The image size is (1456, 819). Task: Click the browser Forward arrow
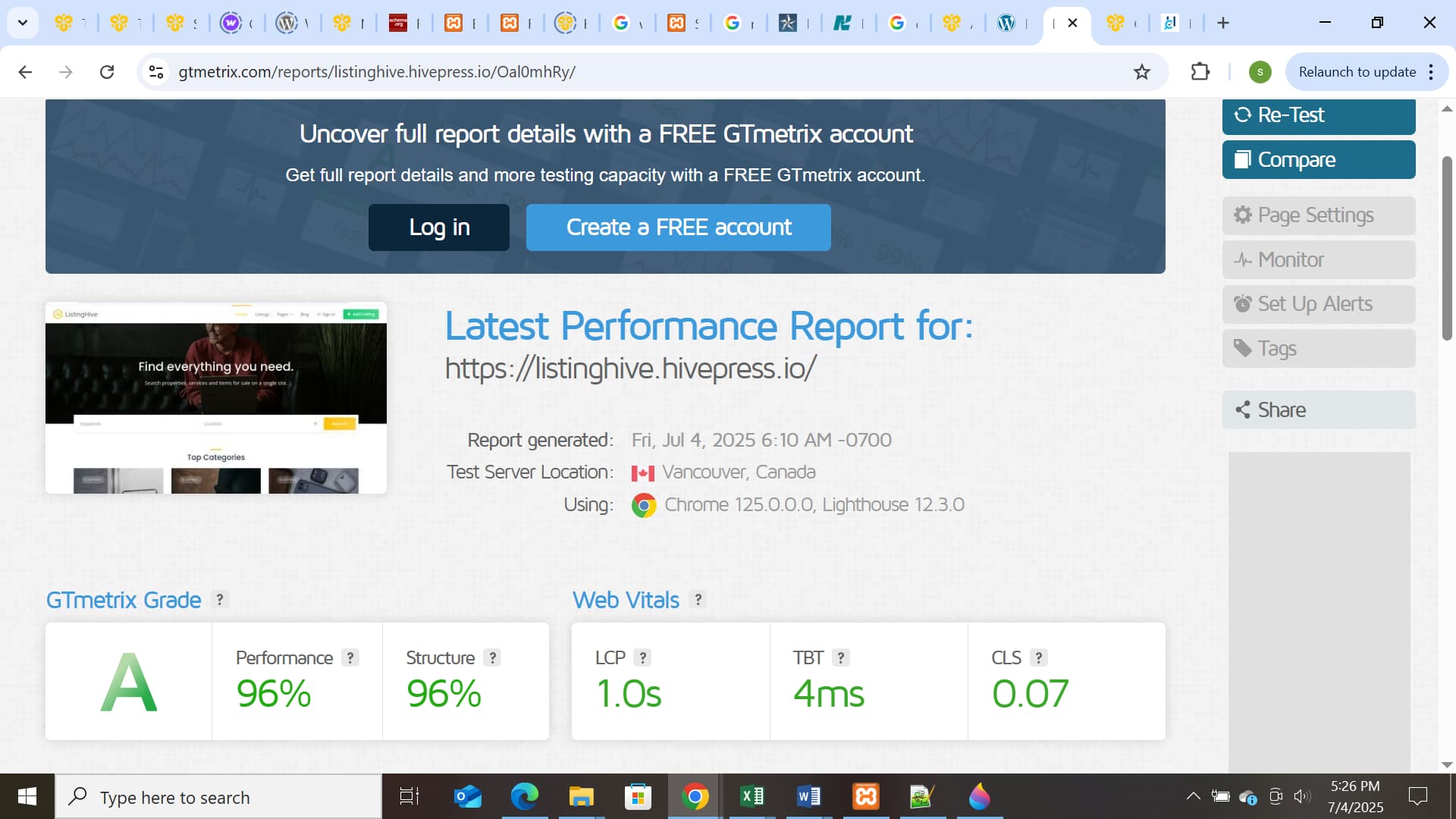(66, 72)
